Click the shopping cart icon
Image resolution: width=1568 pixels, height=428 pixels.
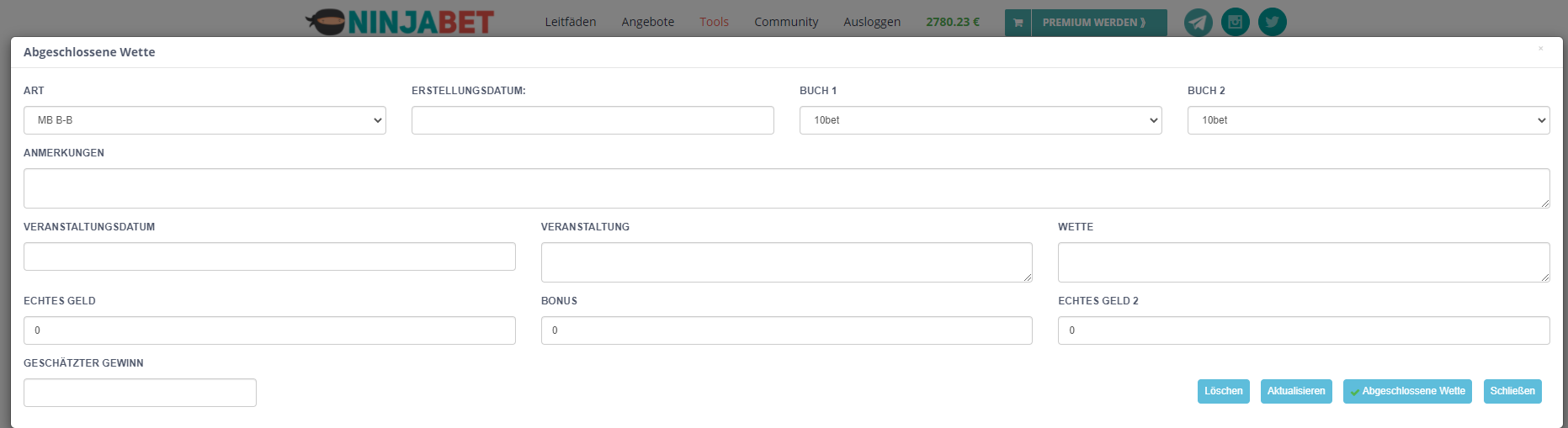(x=1018, y=23)
